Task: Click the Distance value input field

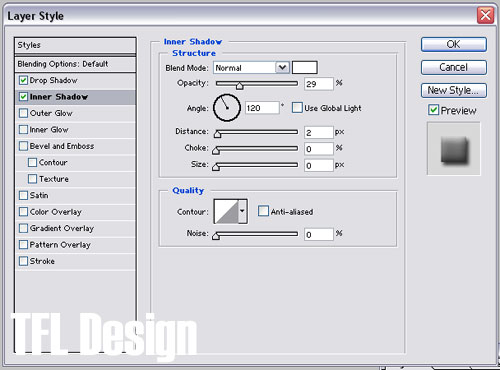Action: 319,133
